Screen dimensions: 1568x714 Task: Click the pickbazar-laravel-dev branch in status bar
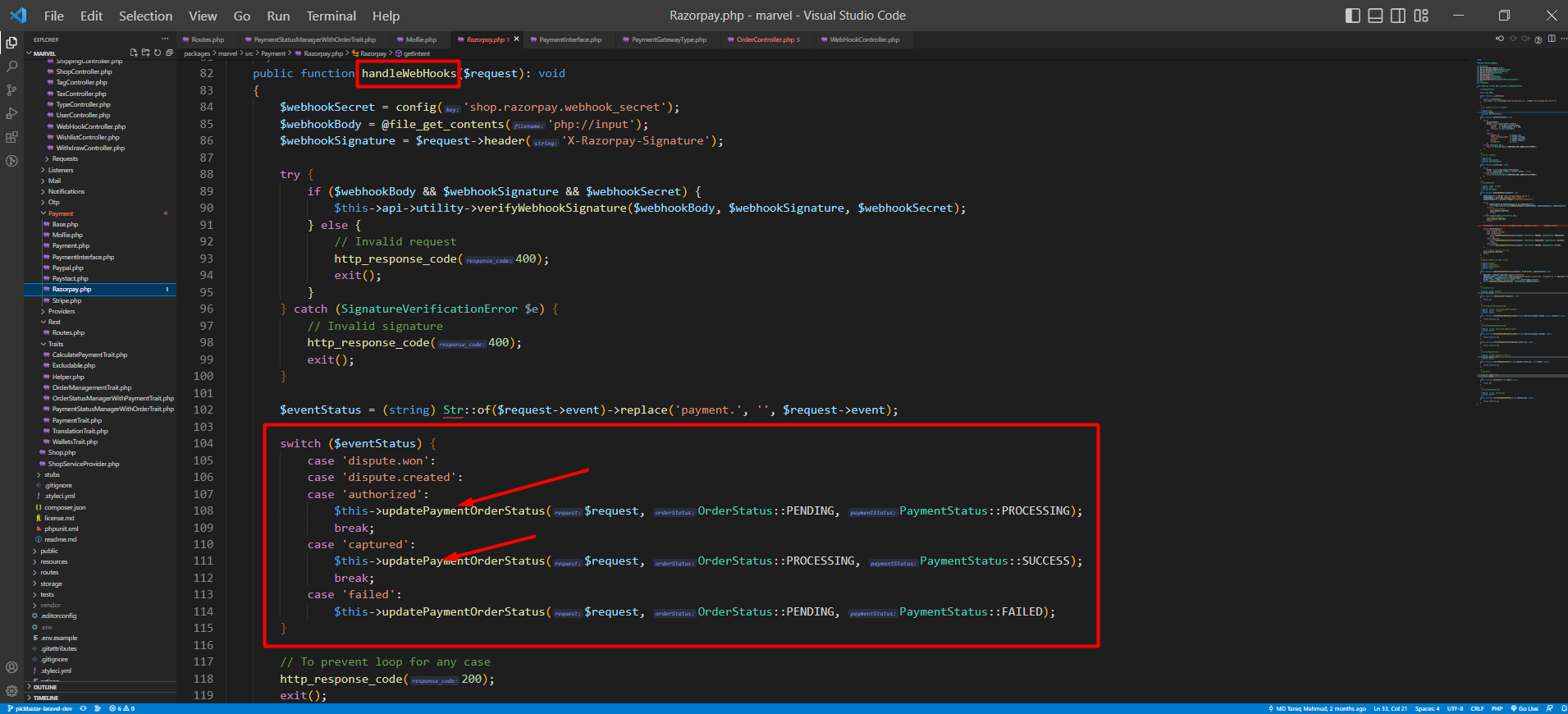click(39, 708)
